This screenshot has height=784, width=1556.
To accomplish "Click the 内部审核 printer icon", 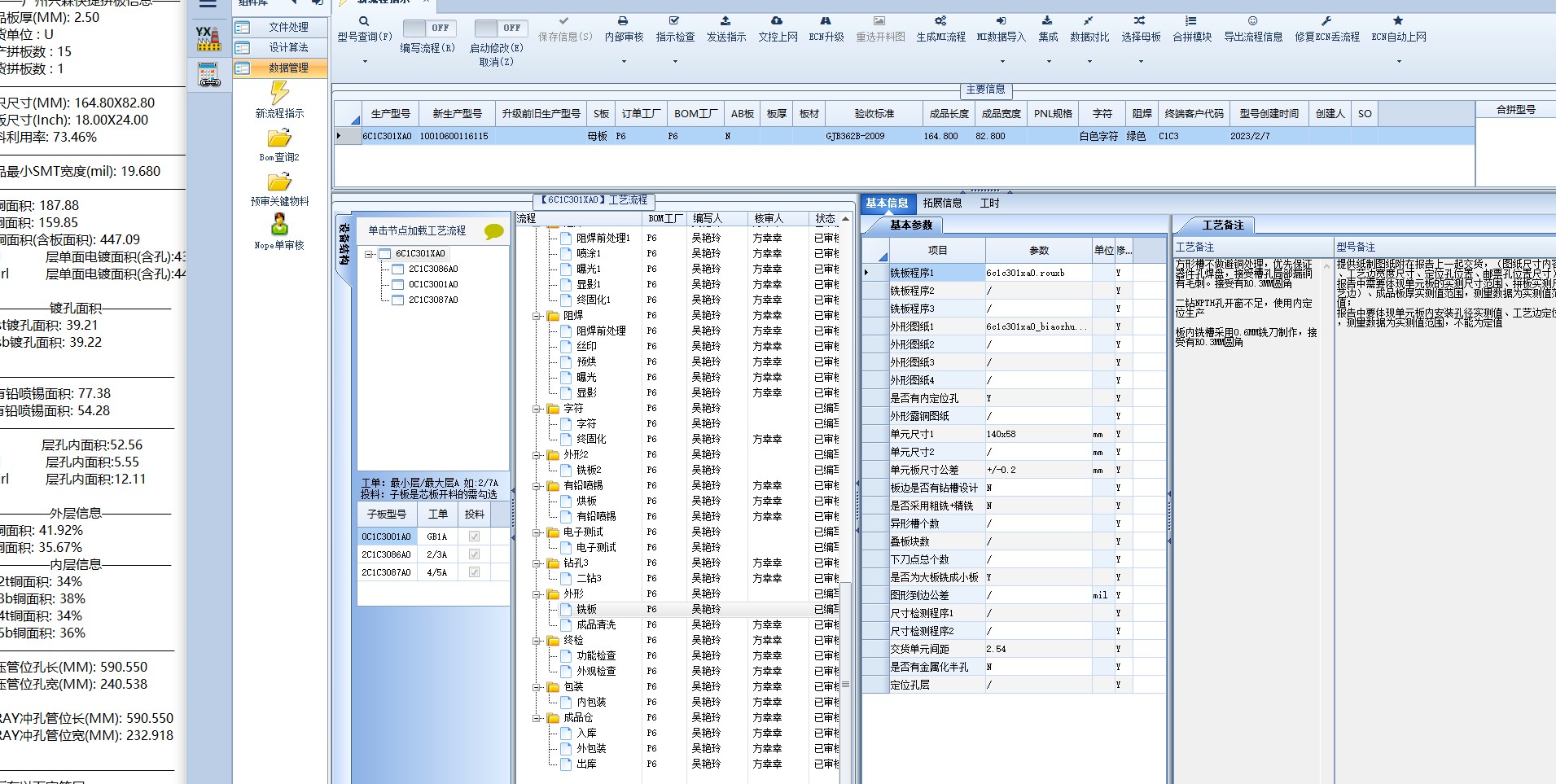I will click(623, 21).
